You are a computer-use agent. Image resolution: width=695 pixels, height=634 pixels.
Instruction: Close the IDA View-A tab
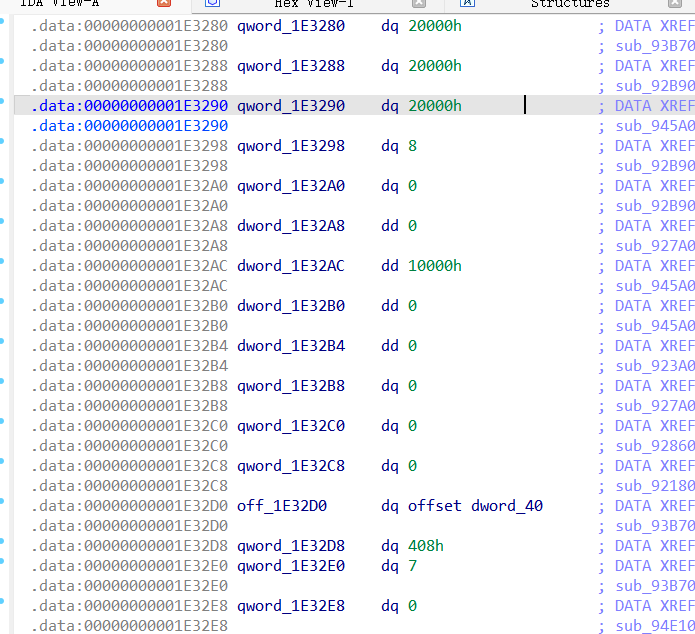(164, 4)
